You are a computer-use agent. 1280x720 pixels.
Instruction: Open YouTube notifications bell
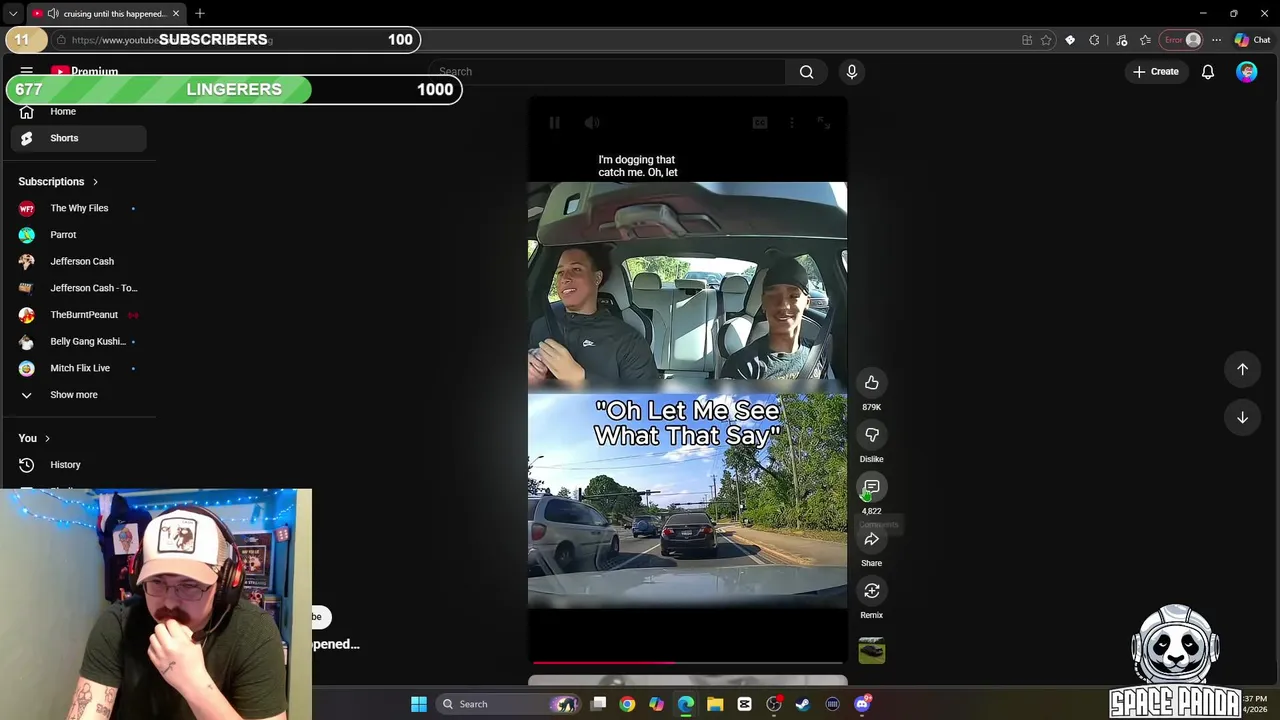(x=1208, y=72)
